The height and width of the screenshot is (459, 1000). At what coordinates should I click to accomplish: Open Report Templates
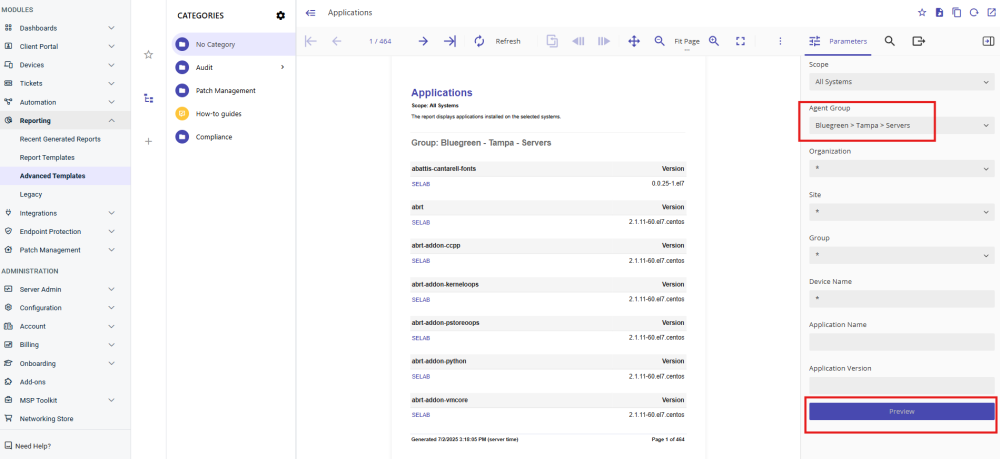click(x=47, y=157)
